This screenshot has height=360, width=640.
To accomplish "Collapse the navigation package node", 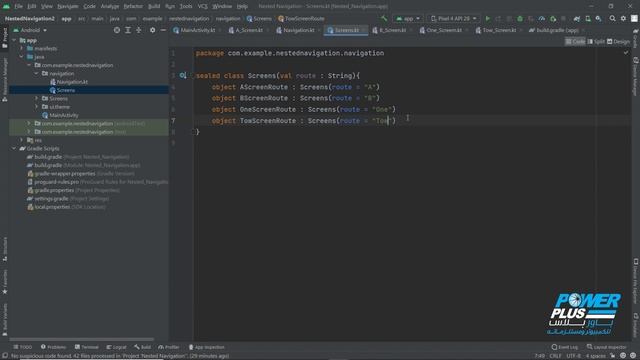I will 36,73.
